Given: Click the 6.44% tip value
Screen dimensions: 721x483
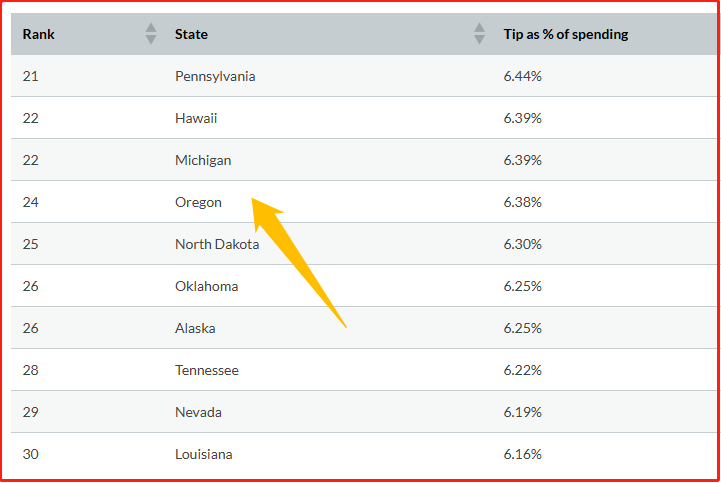Looking at the screenshot, I should coord(523,76).
